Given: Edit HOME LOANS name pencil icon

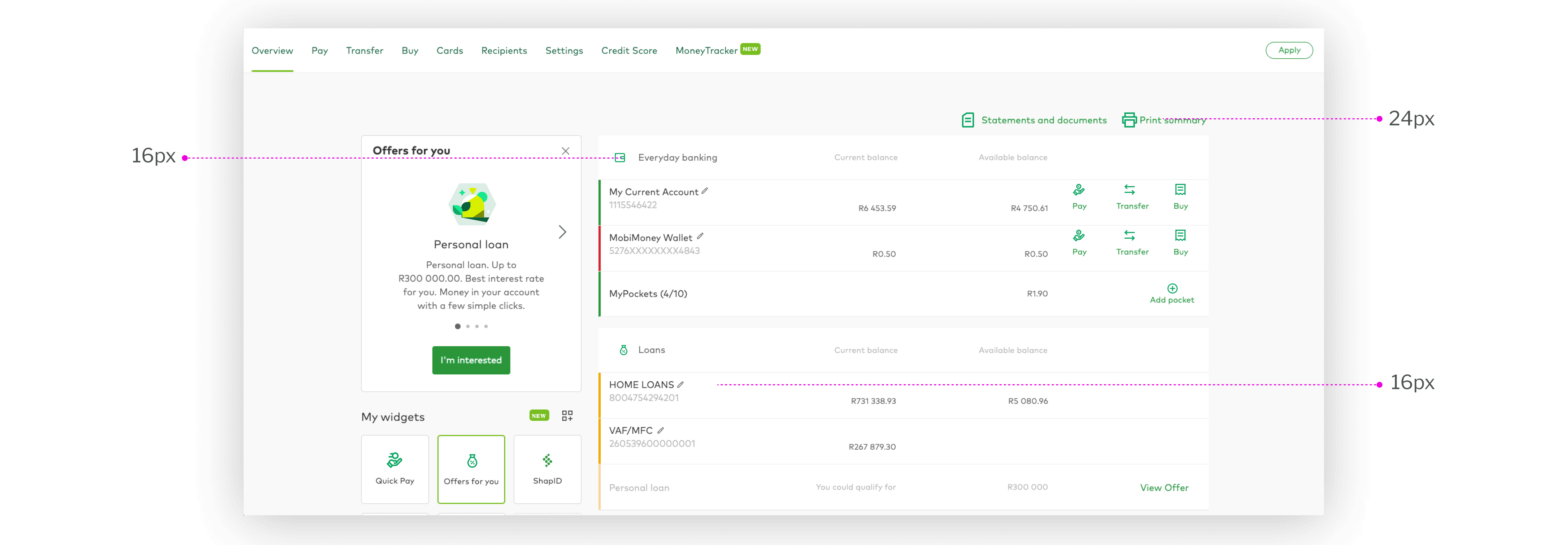Looking at the screenshot, I should (680, 384).
